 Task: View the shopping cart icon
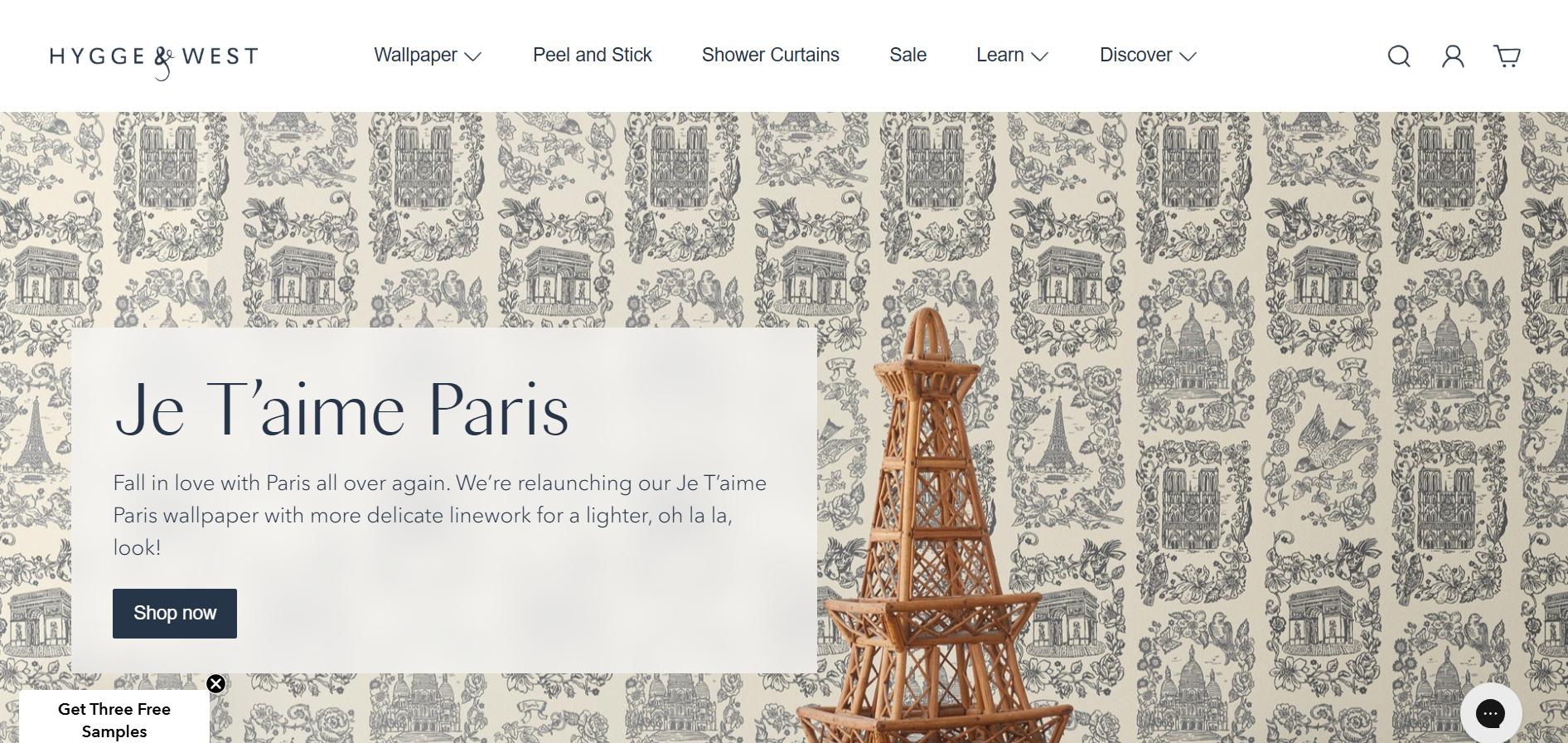pos(1507,56)
